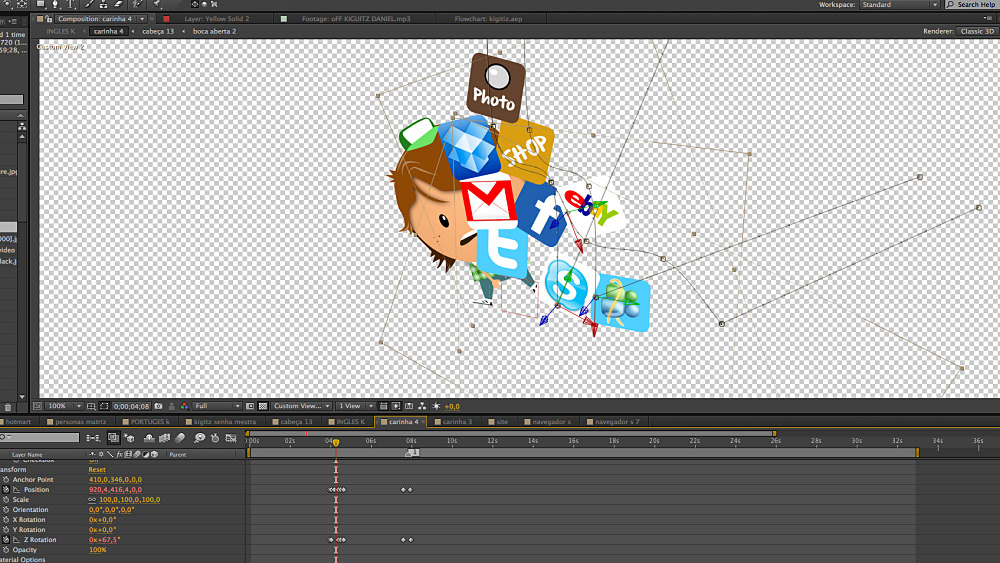
Task: Click the Frame Blending icon in timeline
Action: 165,438
